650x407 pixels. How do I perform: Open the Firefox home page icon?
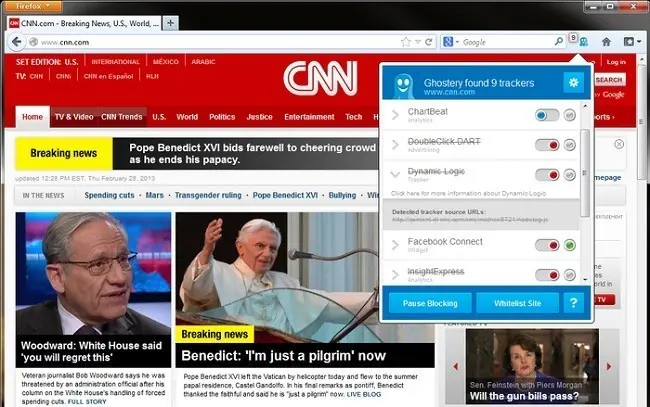pos(606,41)
